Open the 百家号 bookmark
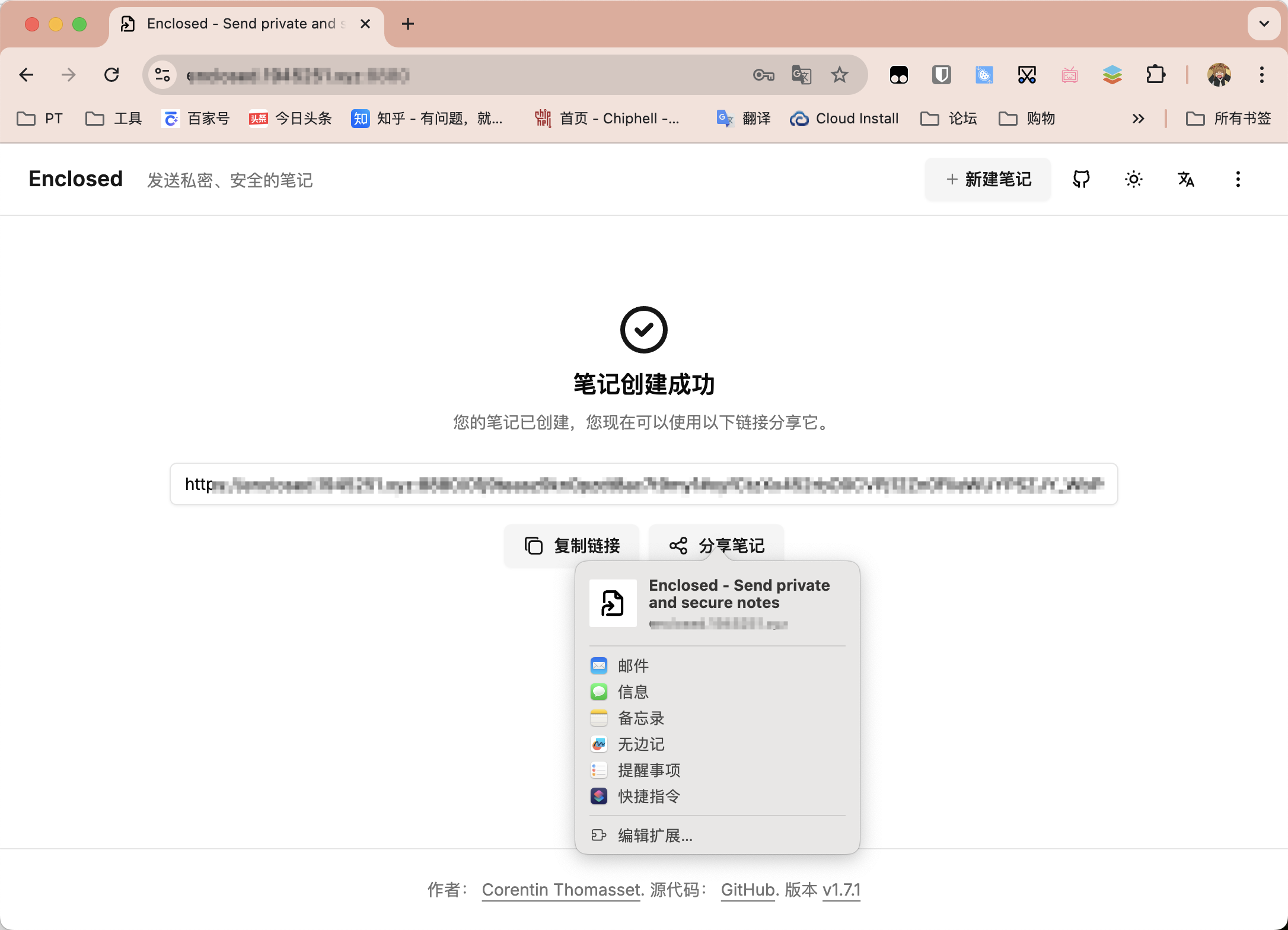Viewport: 1288px width, 930px height. tap(196, 119)
